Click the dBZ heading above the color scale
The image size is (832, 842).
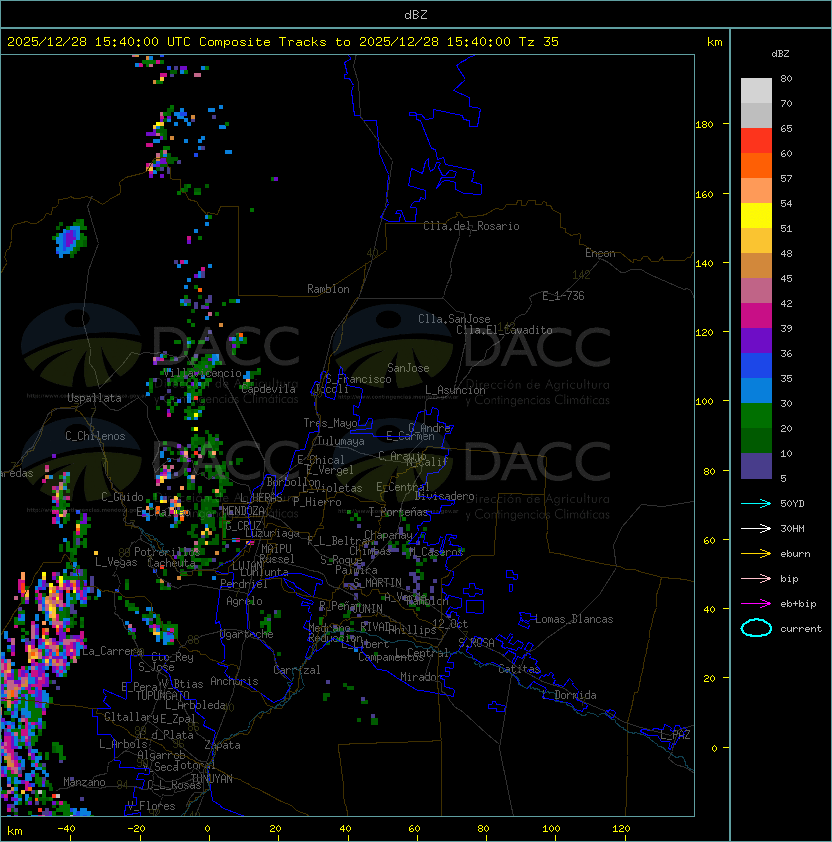click(780, 54)
